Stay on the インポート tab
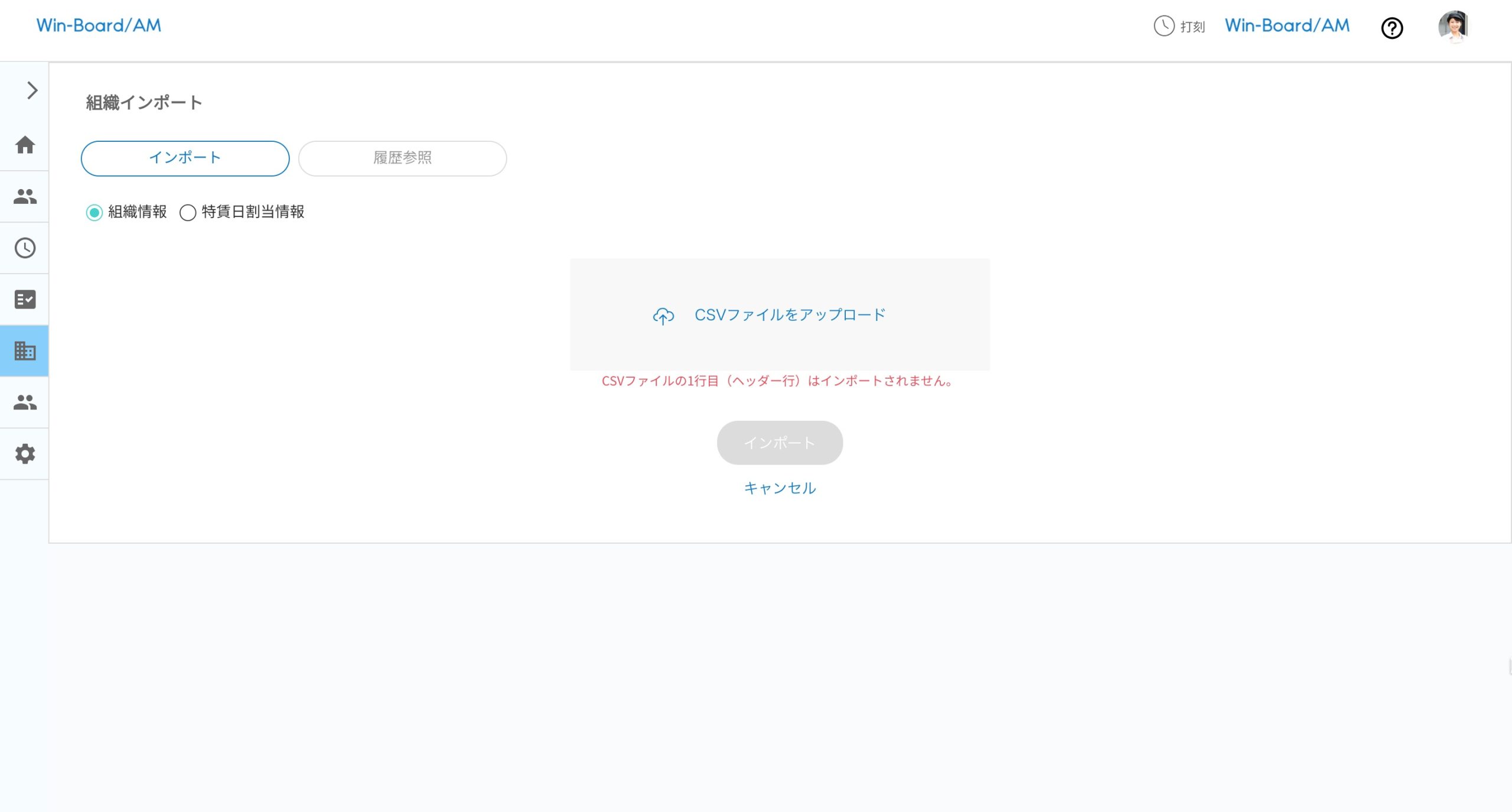Screen dimensions: 1512x812 [x=185, y=158]
